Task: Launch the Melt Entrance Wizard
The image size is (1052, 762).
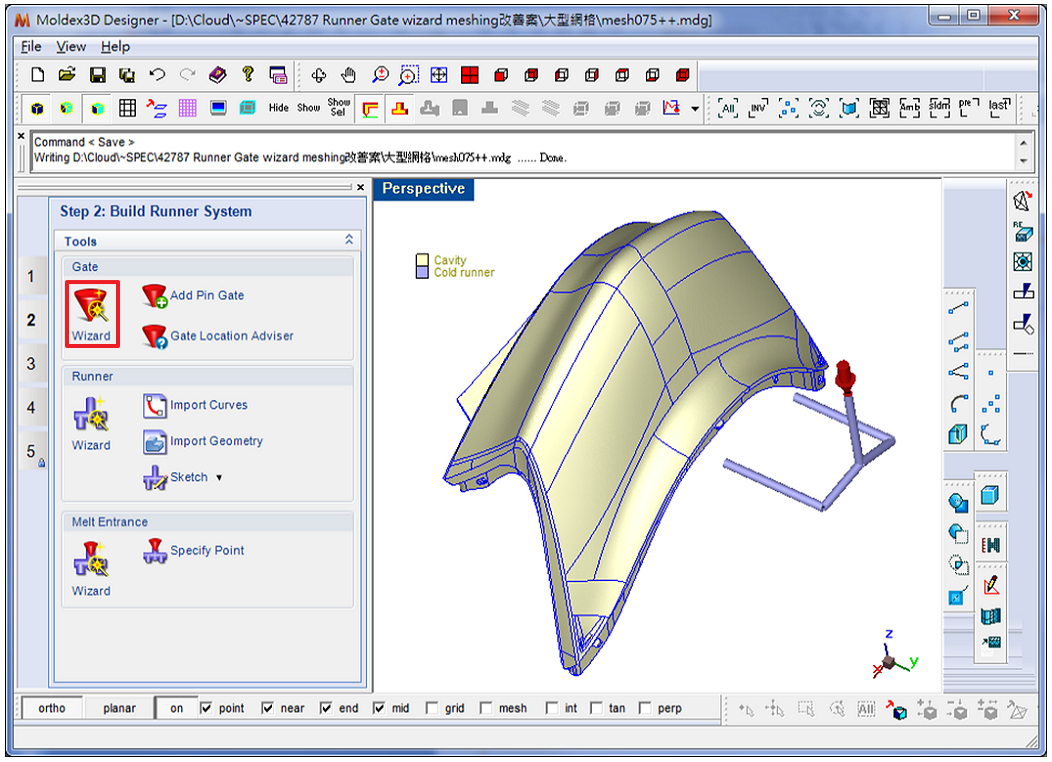Action: click(x=92, y=569)
